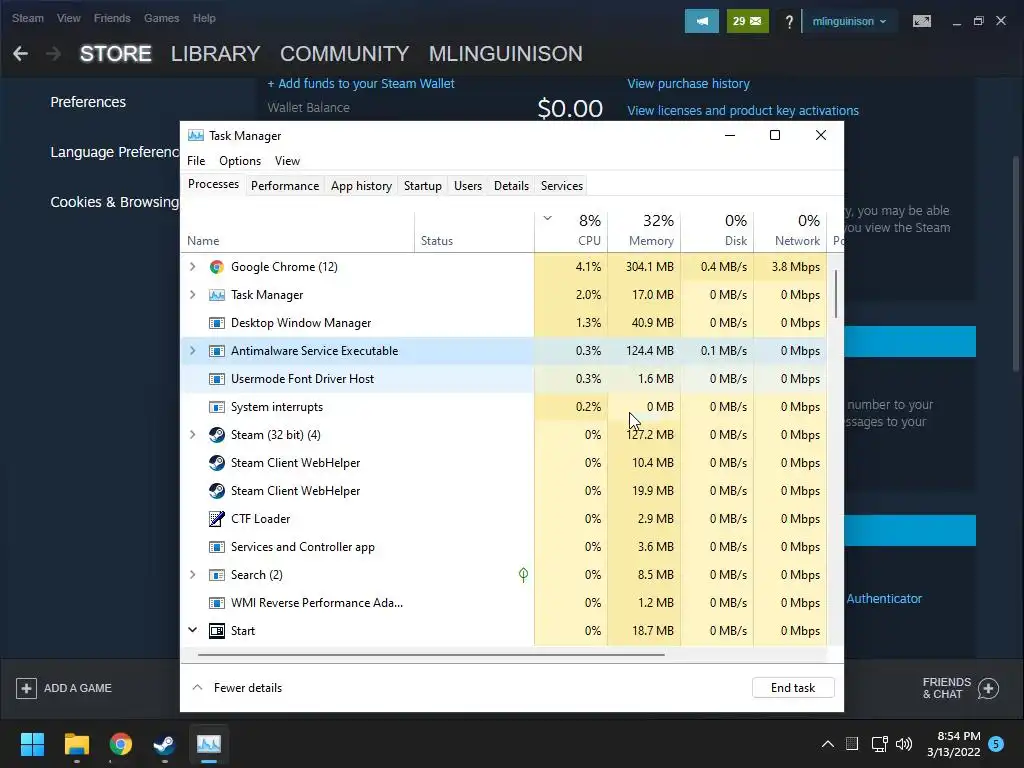Switch to the Details tab
The width and height of the screenshot is (1024, 768).
(x=511, y=185)
